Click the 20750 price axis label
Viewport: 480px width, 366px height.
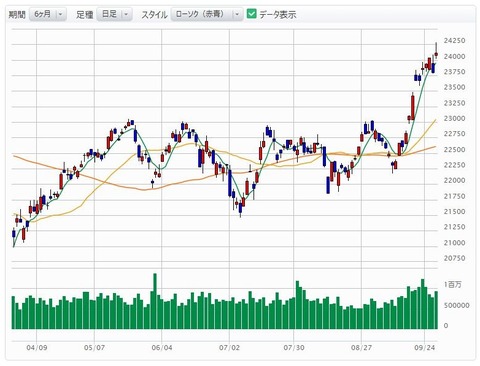(x=454, y=258)
